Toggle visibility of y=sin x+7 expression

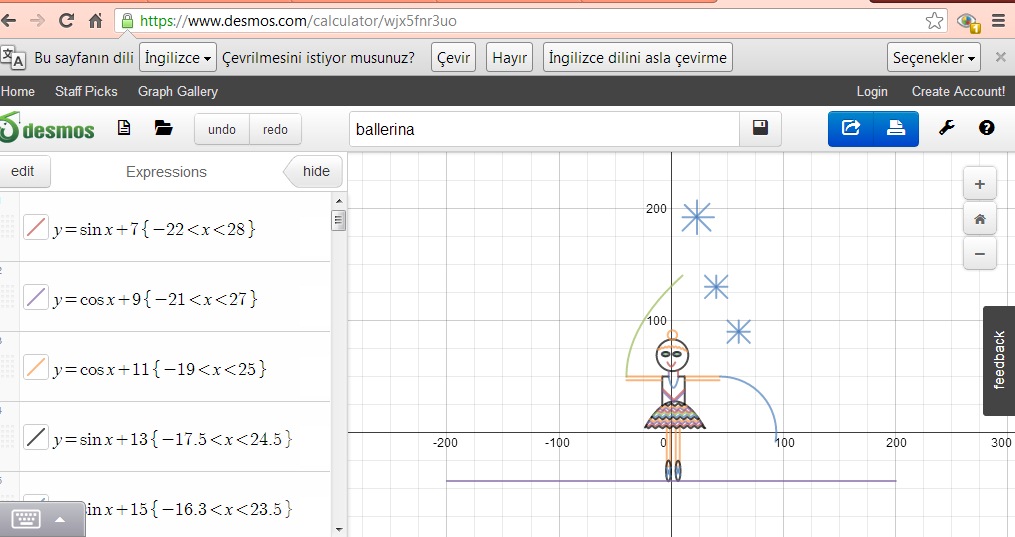click(x=36, y=227)
